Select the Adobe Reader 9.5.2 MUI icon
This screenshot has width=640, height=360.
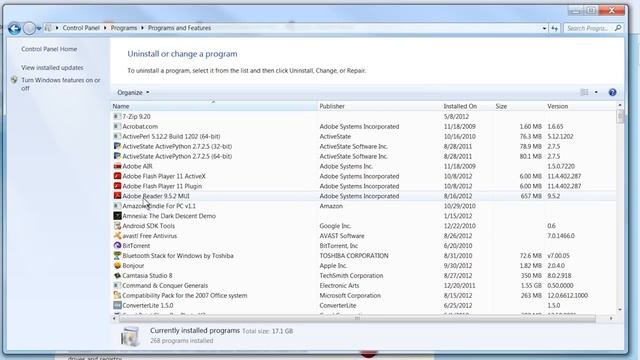117,196
